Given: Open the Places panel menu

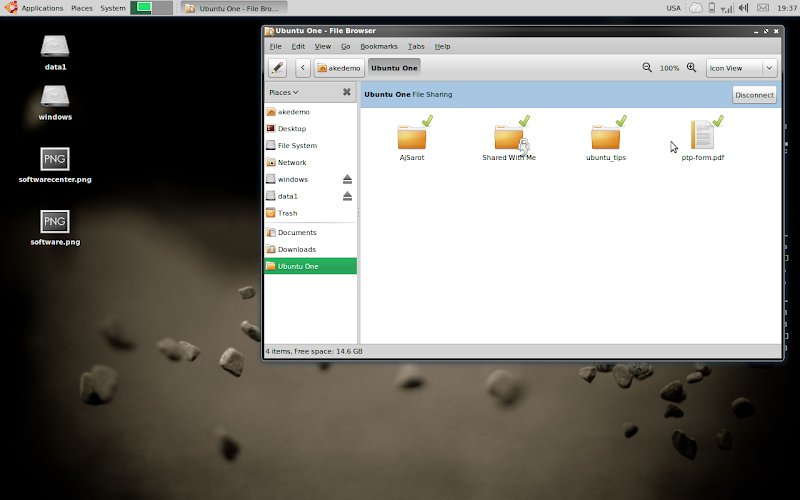Looking at the screenshot, I should (x=82, y=8).
